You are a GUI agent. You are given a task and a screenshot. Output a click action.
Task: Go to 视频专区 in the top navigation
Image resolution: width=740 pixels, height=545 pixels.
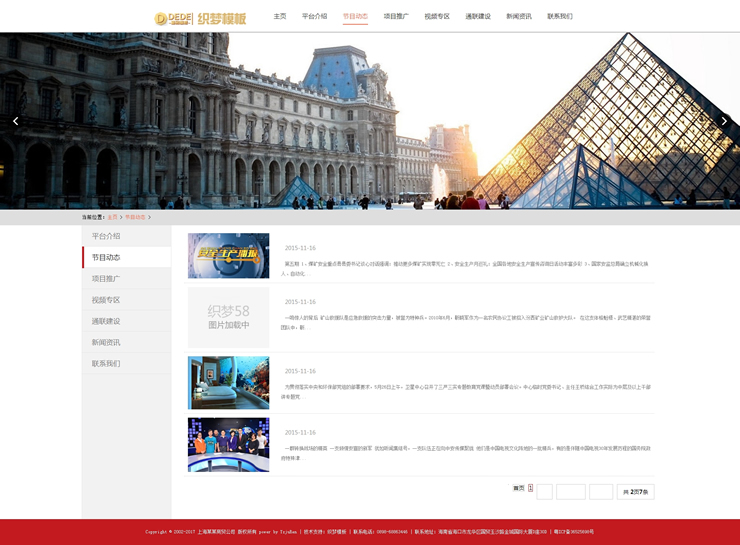tap(437, 17)
